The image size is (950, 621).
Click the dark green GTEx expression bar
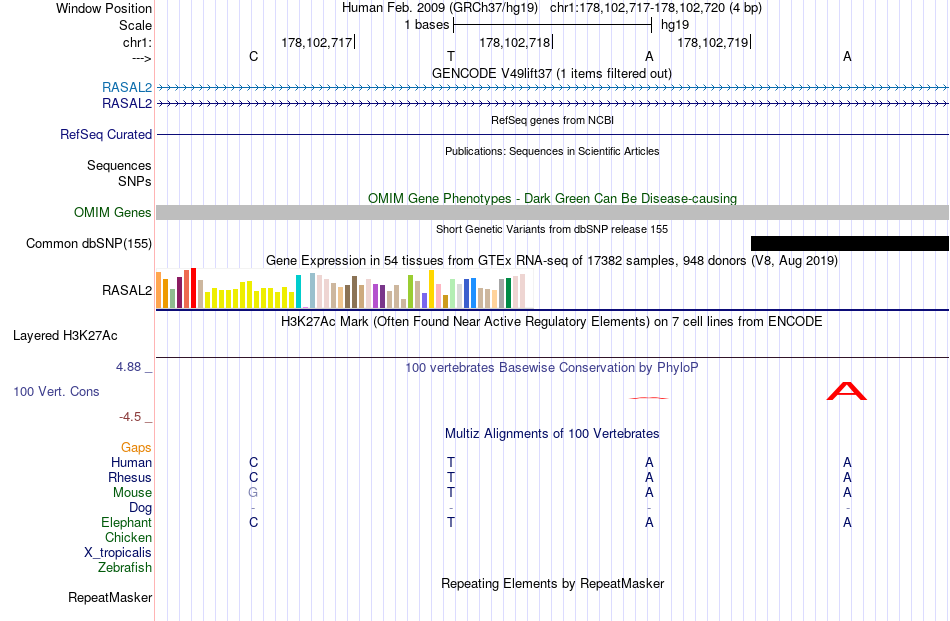click(x=508, y=293)
